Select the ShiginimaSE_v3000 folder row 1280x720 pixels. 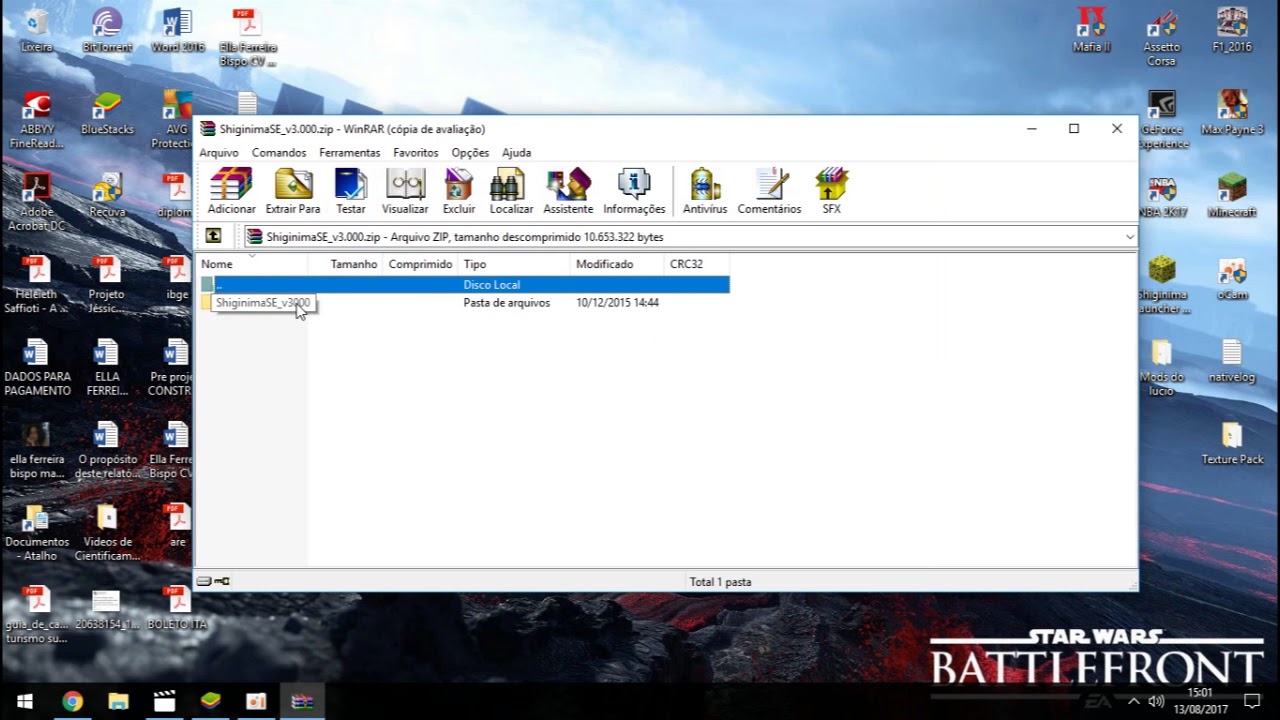[x=464, y=302]
